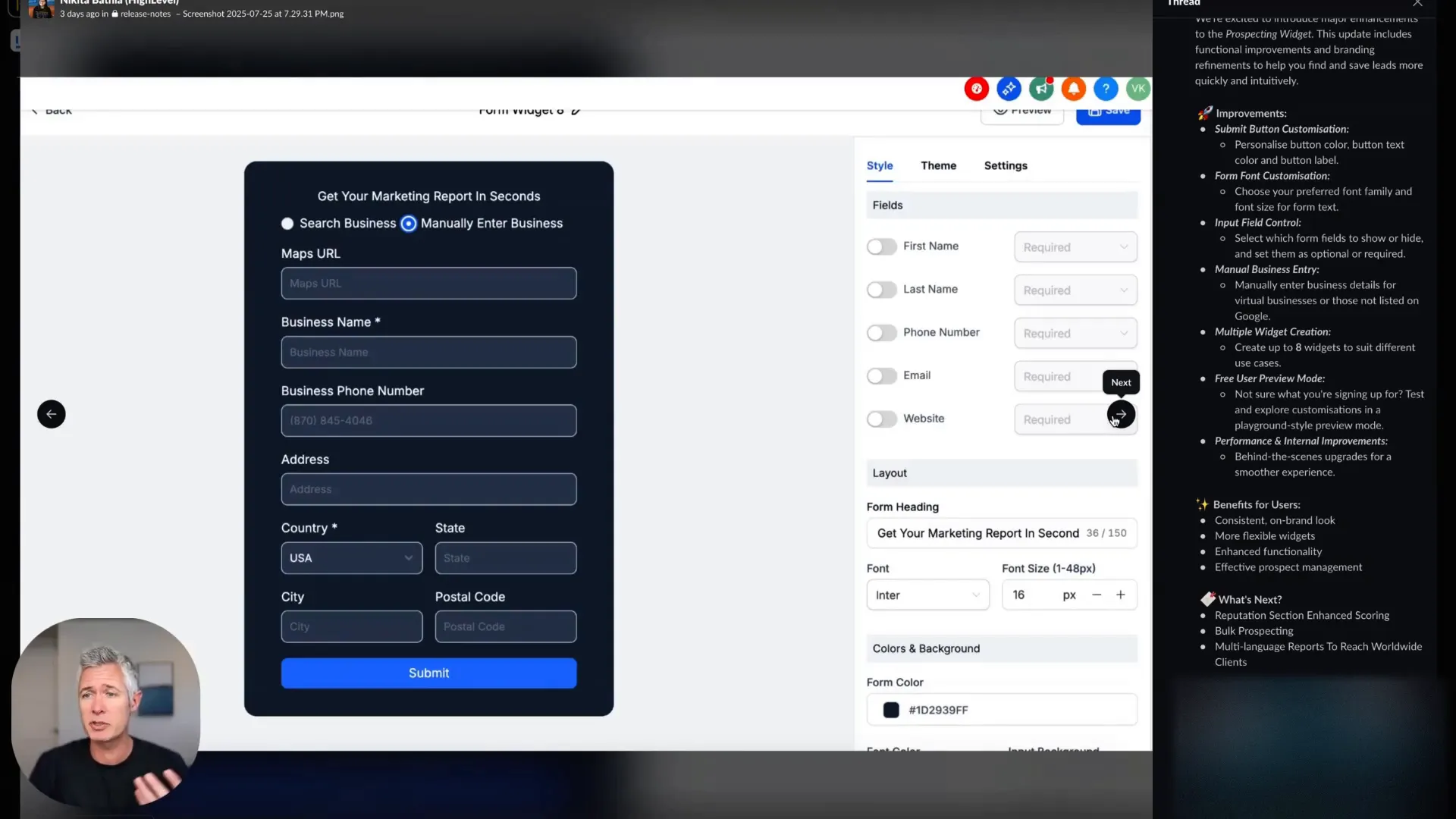Click the Form Heading text field
The image size is (1456, 819).
point(1002,534)
